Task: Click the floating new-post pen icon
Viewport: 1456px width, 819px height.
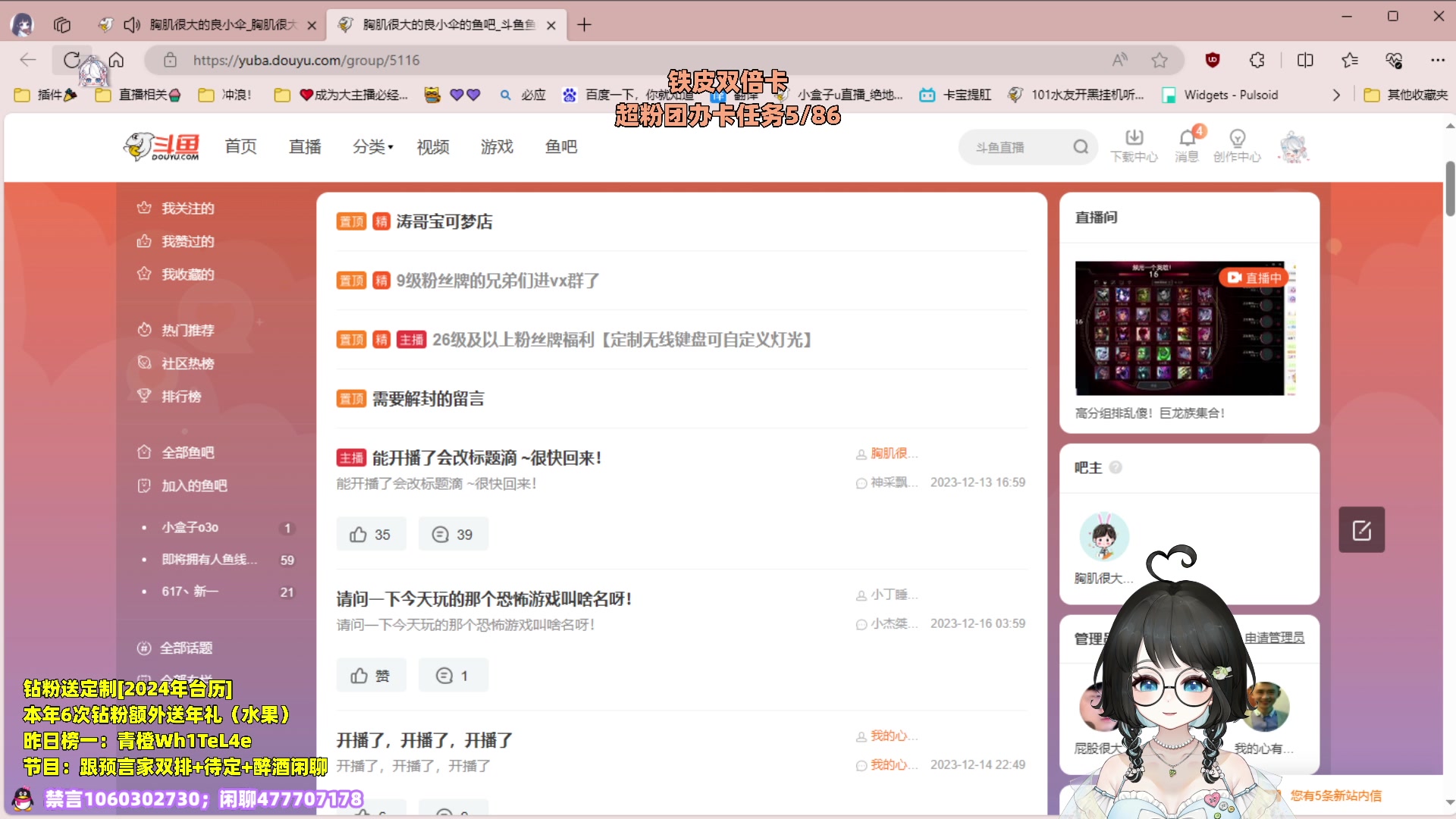Action: click(1361, 529)
